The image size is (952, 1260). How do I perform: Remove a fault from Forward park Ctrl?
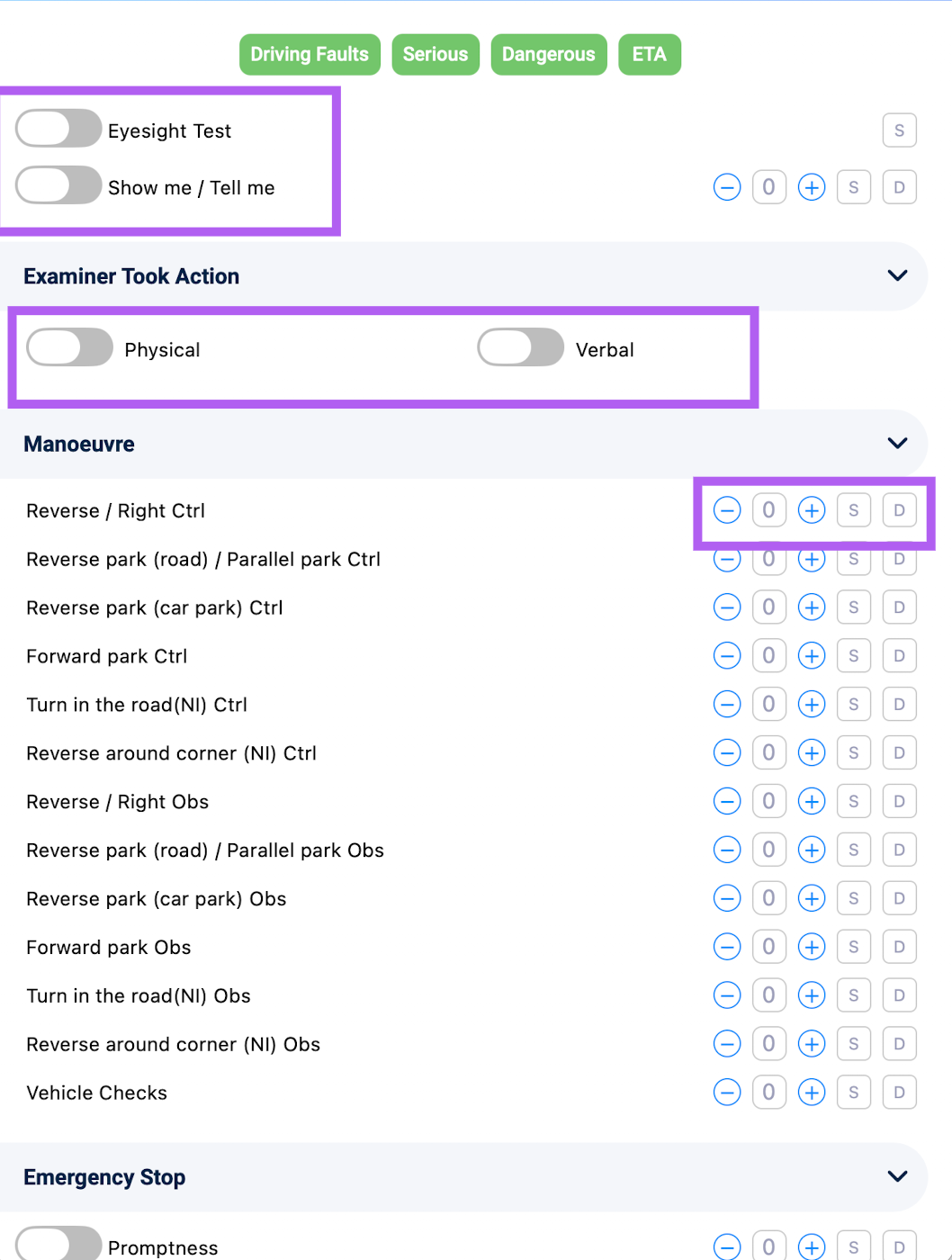pyautogui.click(x=727, y=656)
